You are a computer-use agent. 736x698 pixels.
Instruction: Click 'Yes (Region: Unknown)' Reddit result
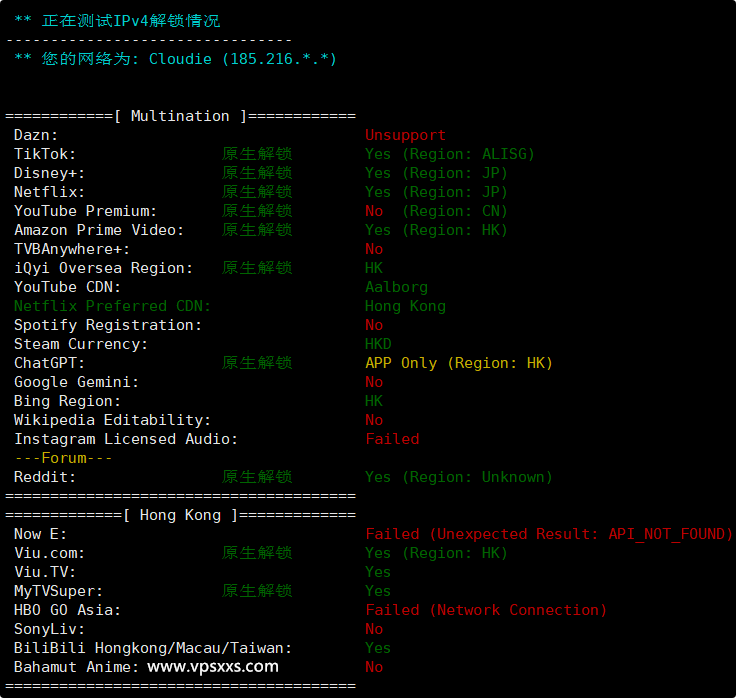pos(459,477)
